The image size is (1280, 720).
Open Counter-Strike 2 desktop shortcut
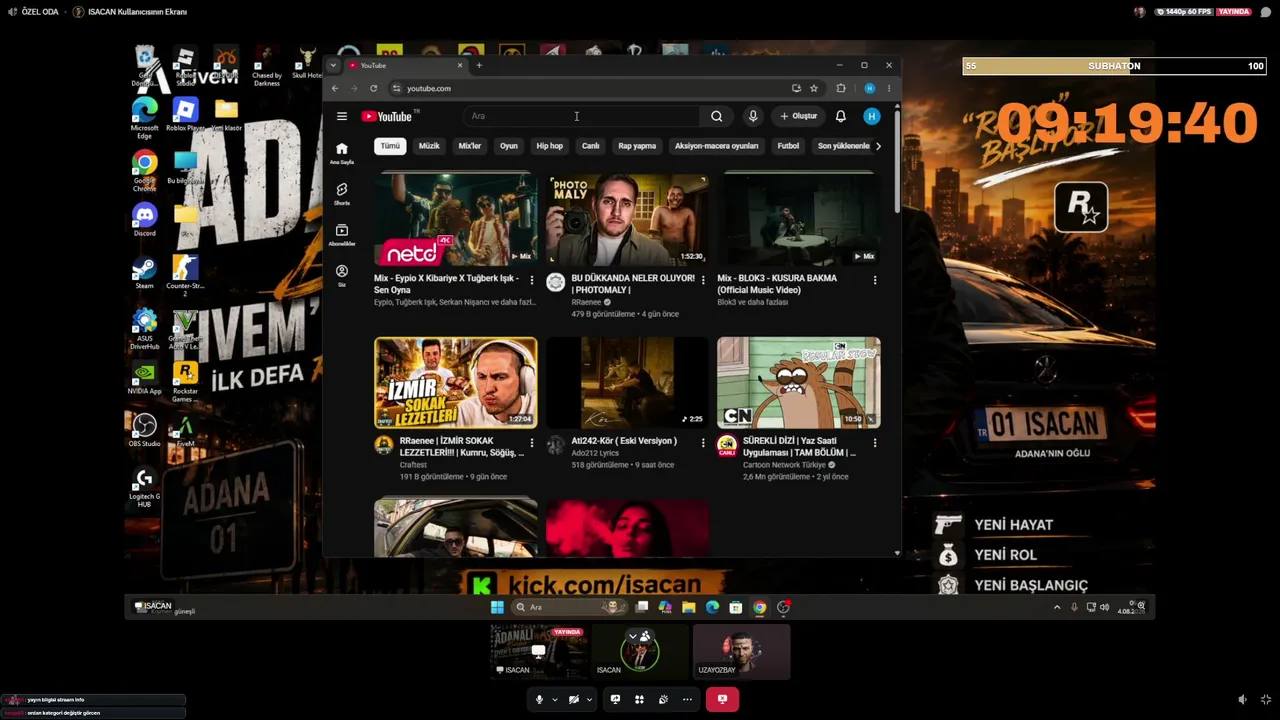[x=185, y=275]
